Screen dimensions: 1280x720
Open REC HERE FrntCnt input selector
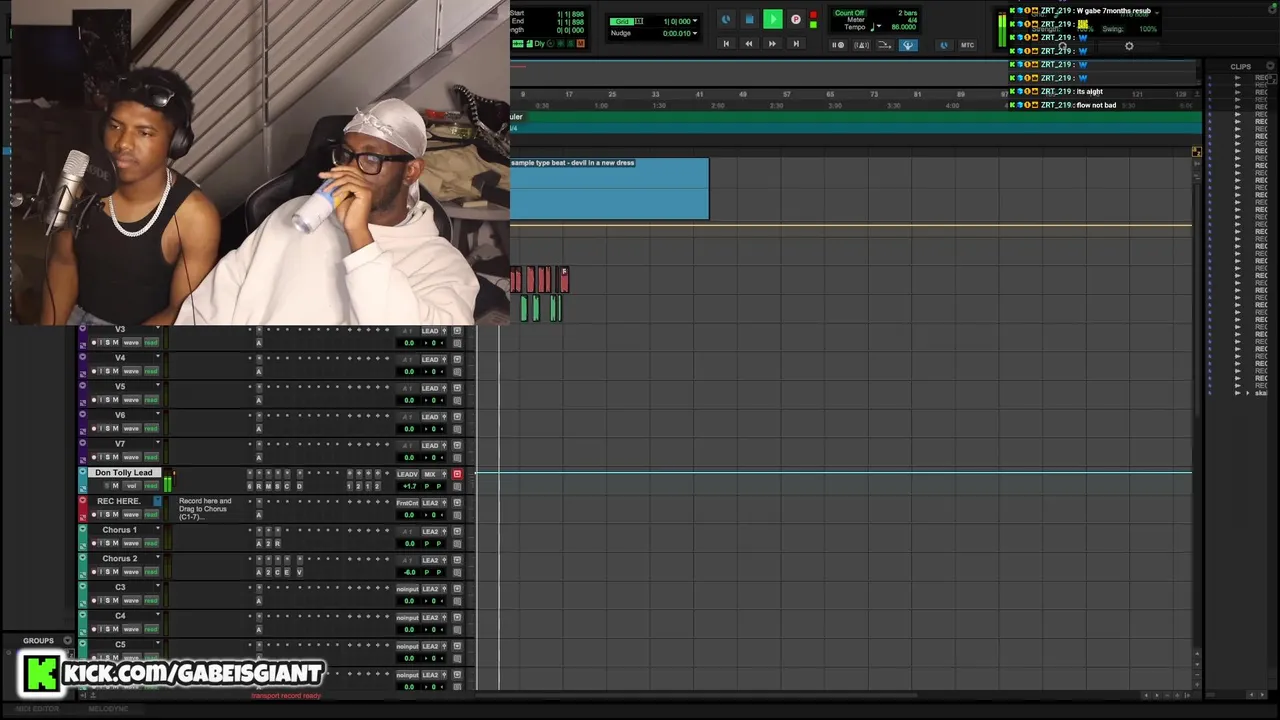coord(407,503)
